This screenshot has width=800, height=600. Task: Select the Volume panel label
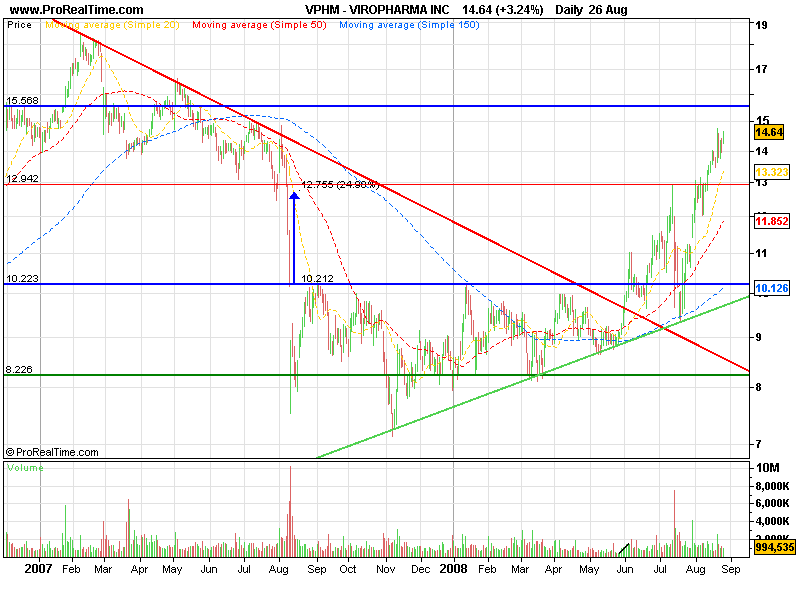[x=25, y=468]
